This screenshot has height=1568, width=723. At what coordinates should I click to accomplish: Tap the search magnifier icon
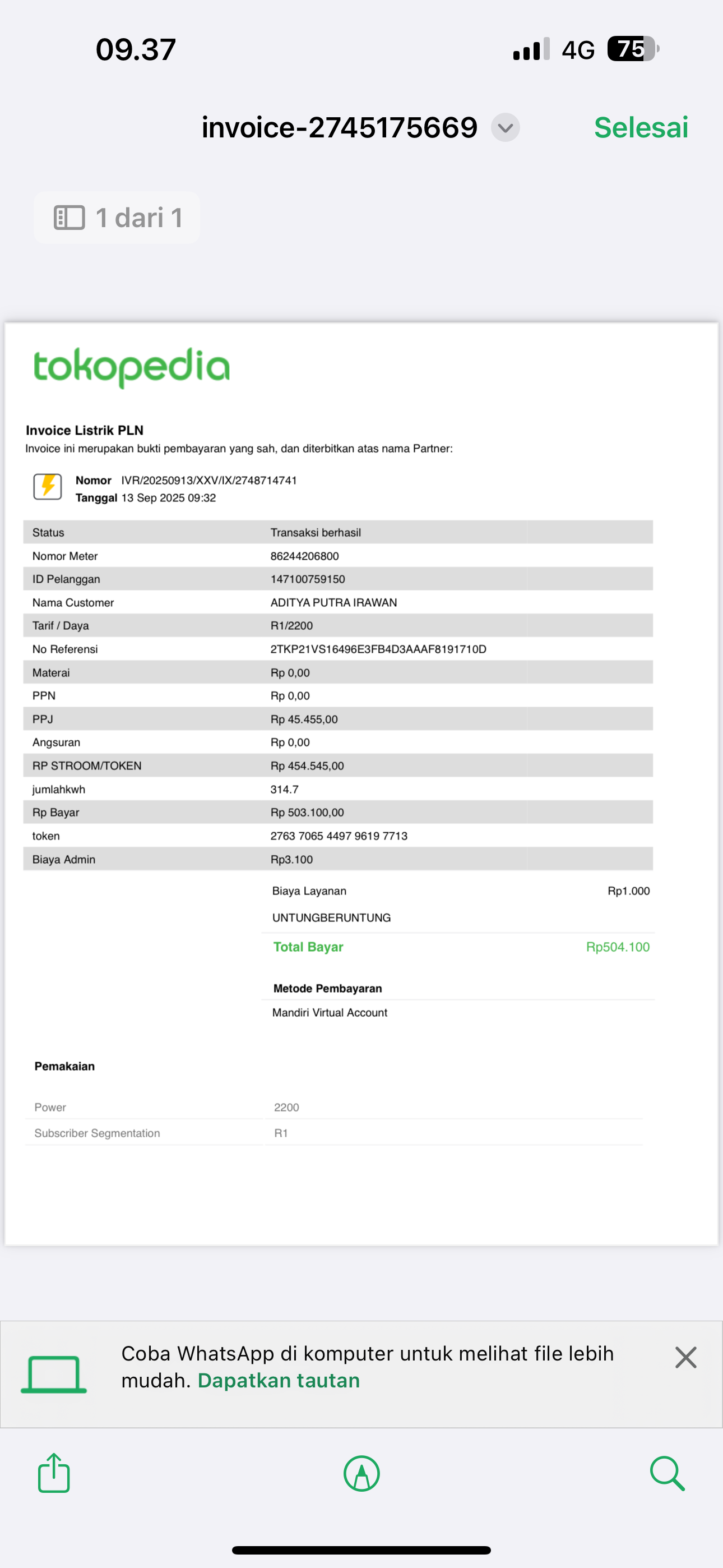667,1474
